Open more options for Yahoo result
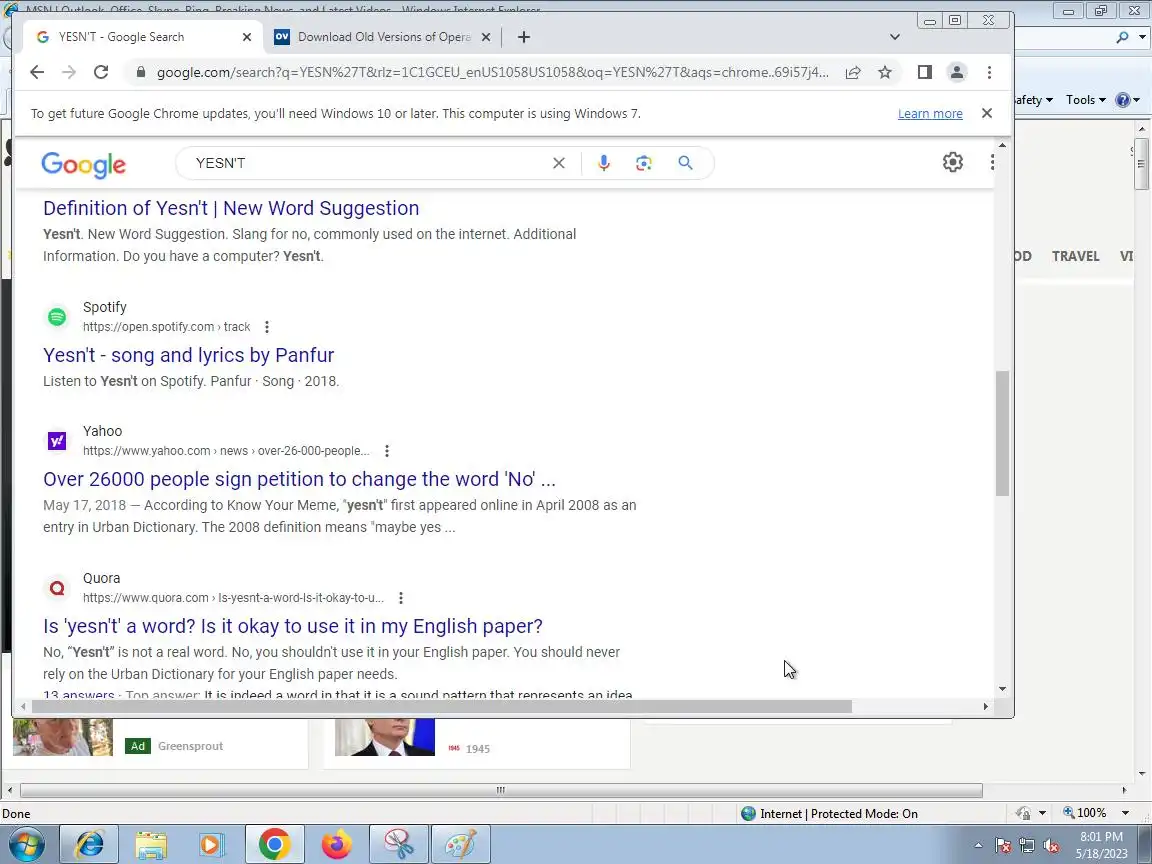Image resolution: width=1152 pixels, height=864 pixels. click(386, 451)
